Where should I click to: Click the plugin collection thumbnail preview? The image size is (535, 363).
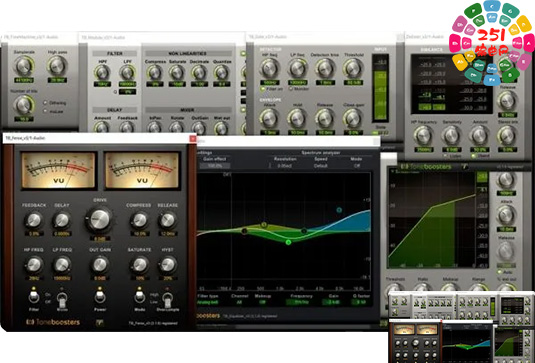(462, 327)
